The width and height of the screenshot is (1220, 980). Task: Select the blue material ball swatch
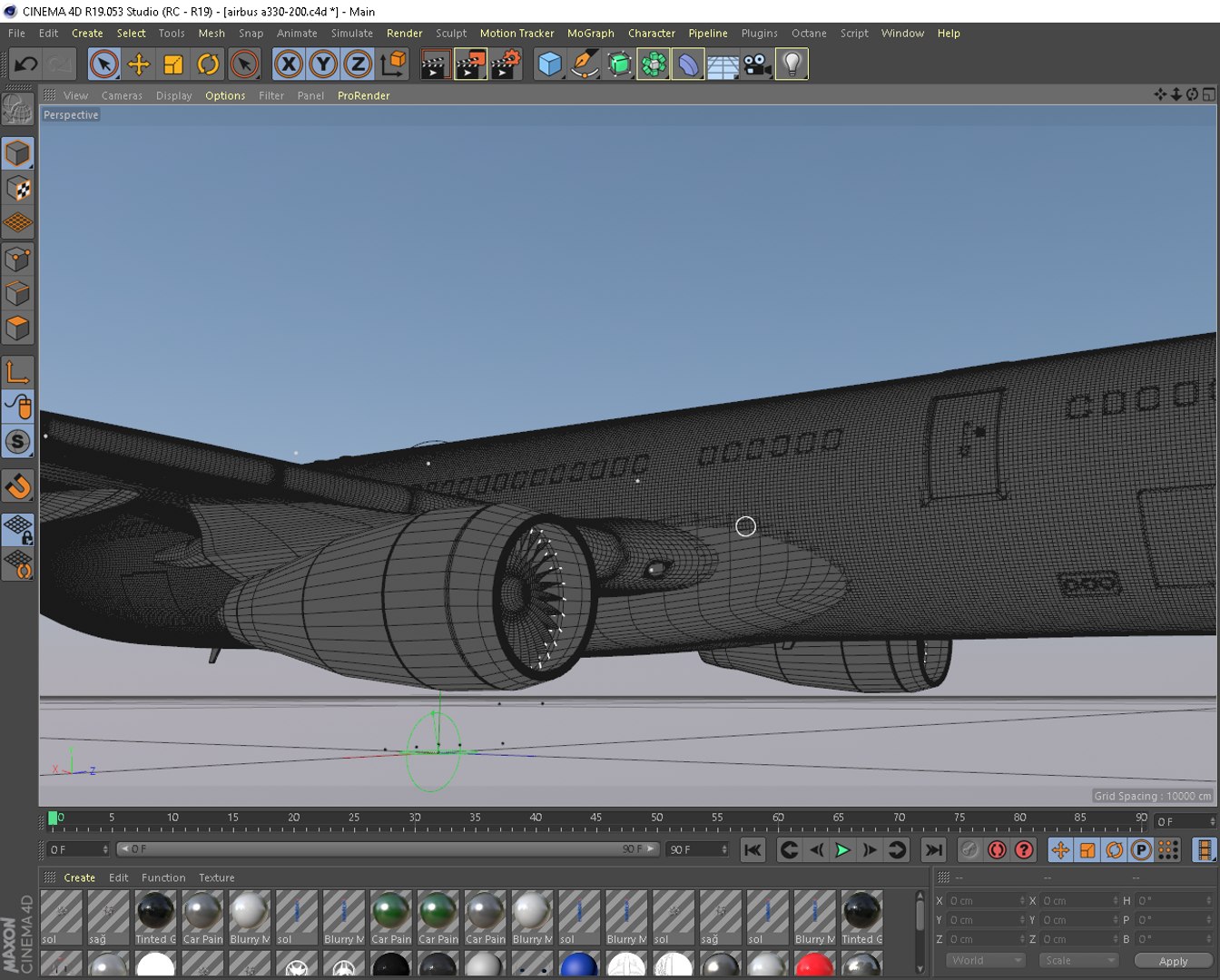(579, 965)
